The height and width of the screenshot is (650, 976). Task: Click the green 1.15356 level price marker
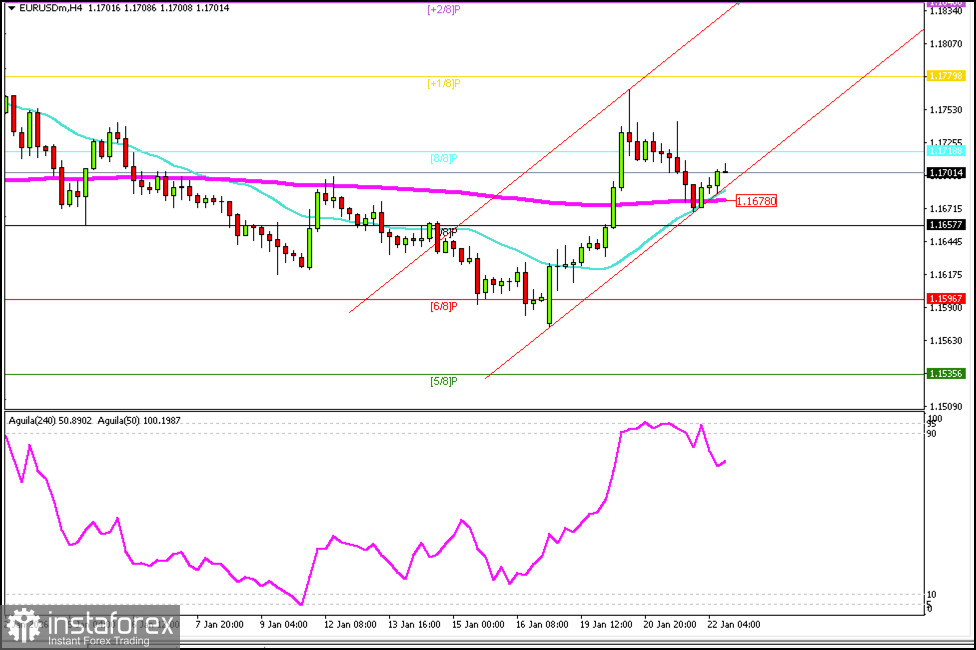point(948,371)
